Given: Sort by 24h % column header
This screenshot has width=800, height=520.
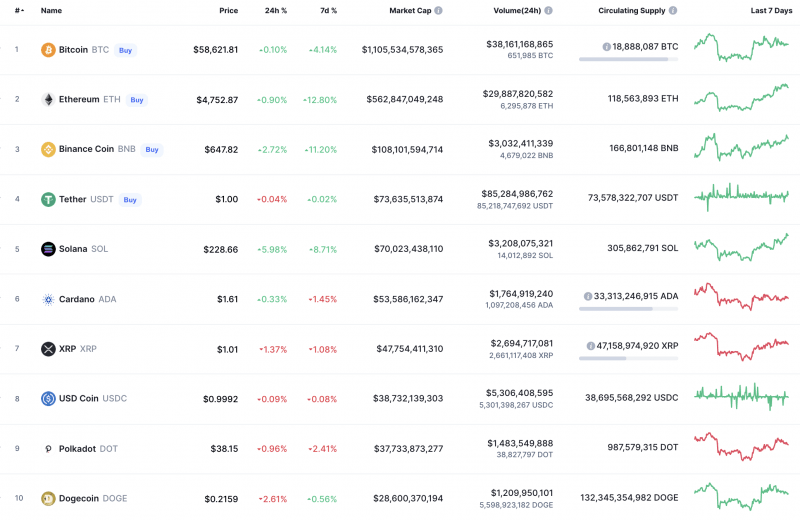Looking at the screenshot, I should click(x=275, y=10).
